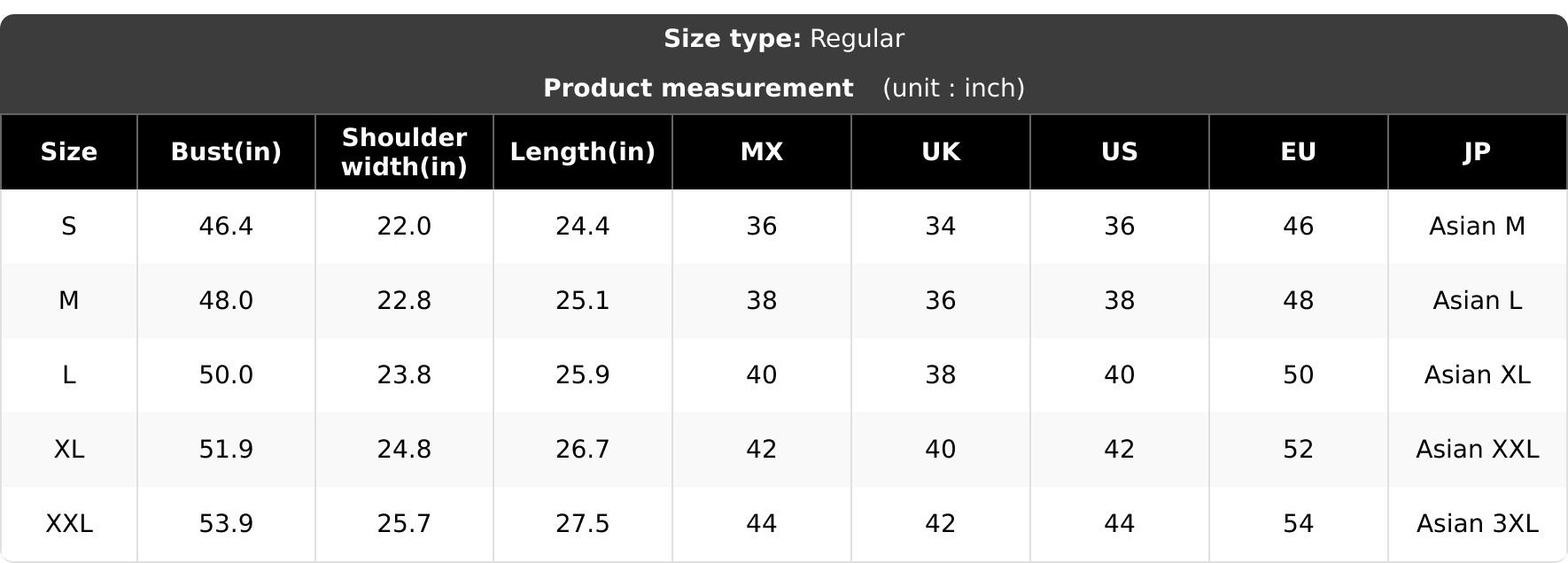Image resolution: width=1568 pixels, height=563 pixels.
Task: Select the JP column header
Action: [1478, 152]
